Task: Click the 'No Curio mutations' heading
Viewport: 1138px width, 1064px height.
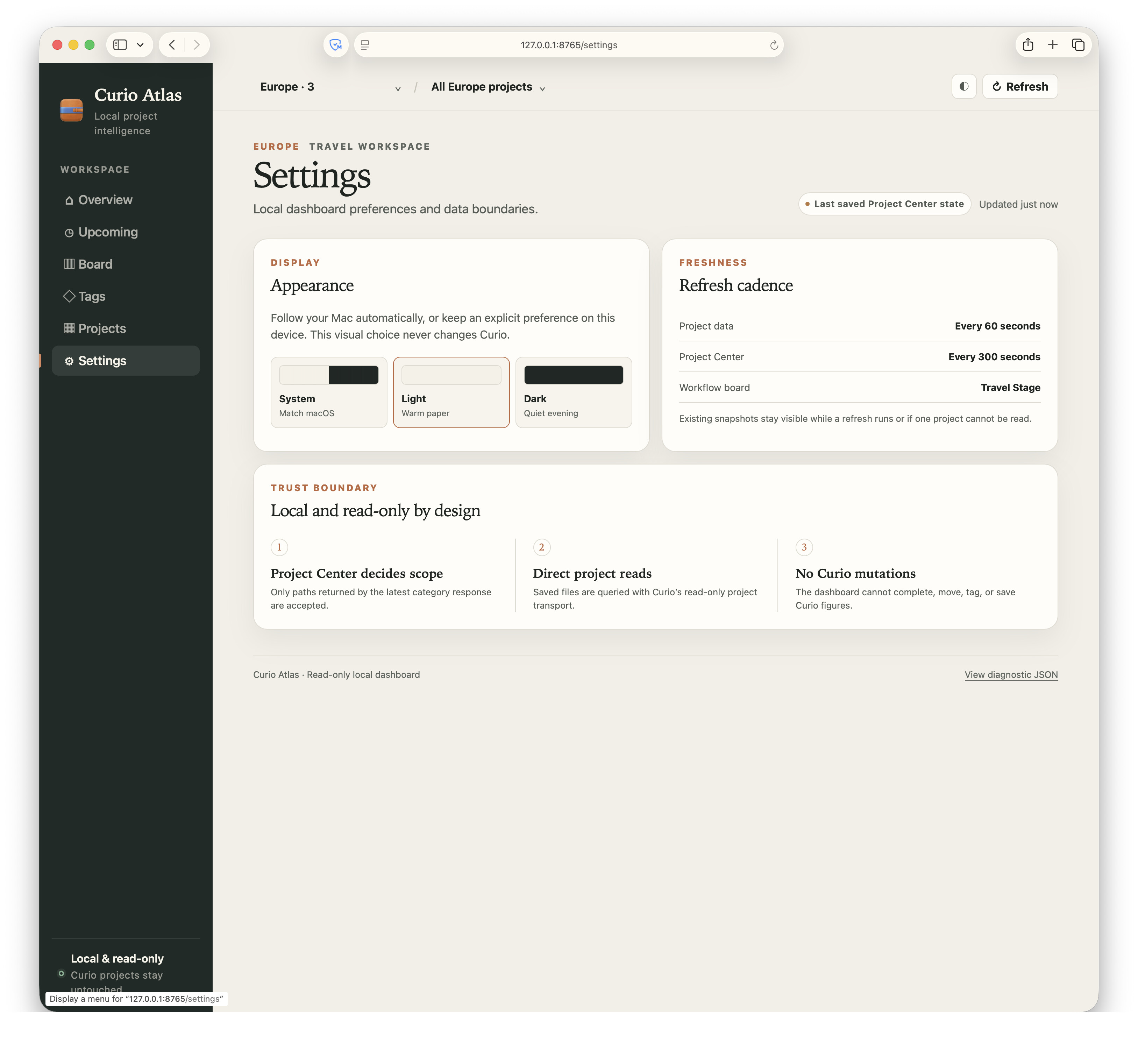Action: click(855, 573)
